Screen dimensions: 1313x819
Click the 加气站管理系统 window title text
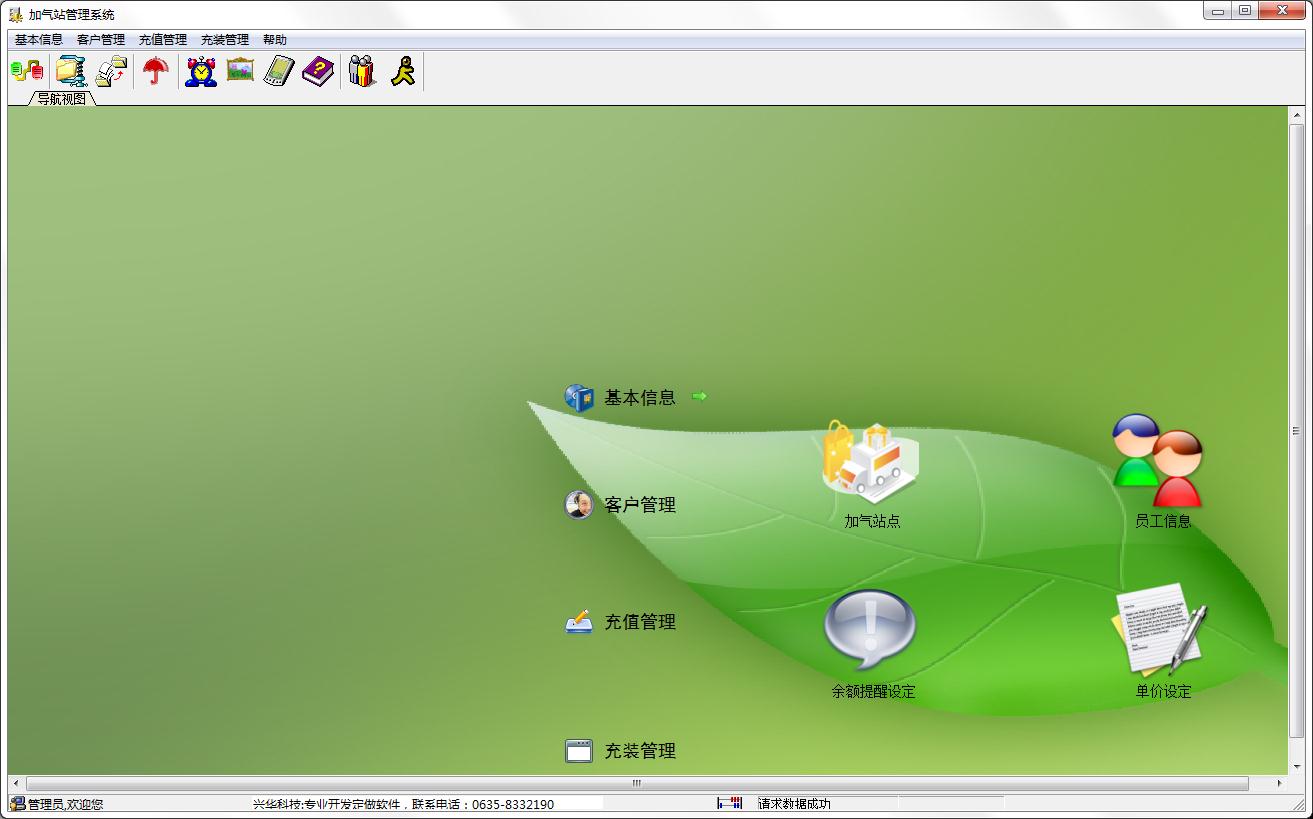pyautogui.click(x=71, y=15)
